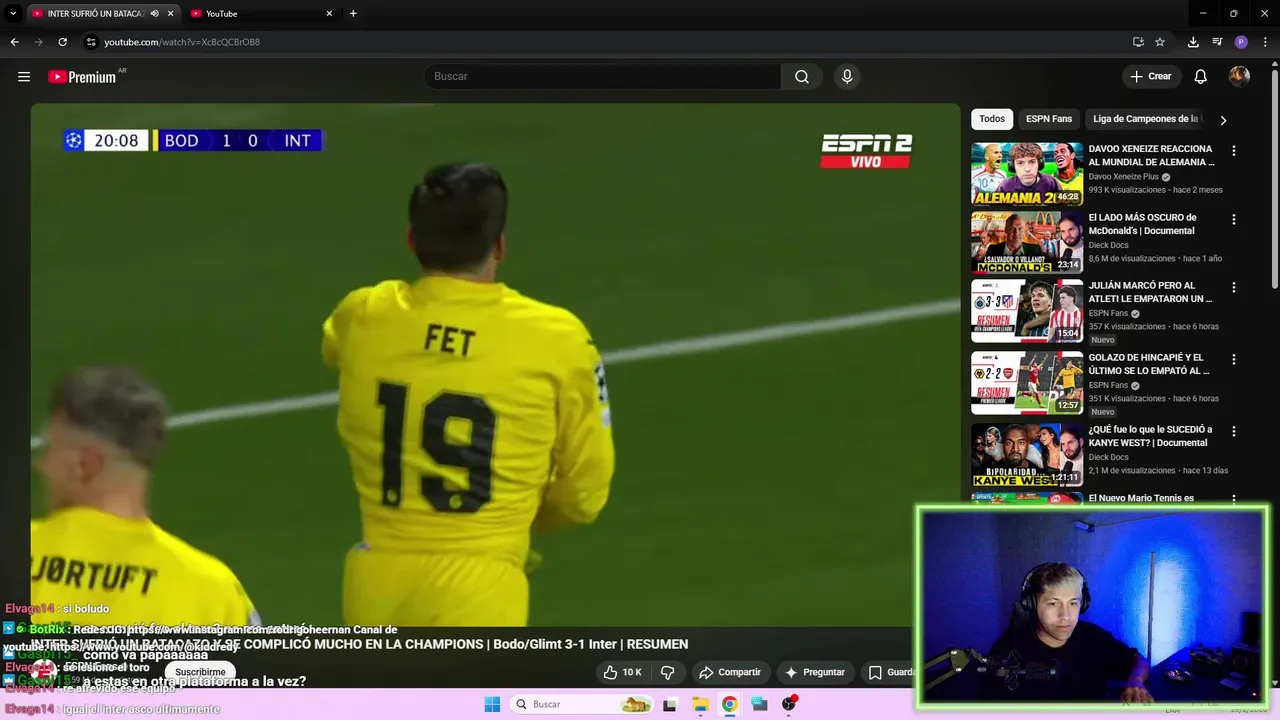
Task: Save the video with Guardar
Action: (890, 672)
